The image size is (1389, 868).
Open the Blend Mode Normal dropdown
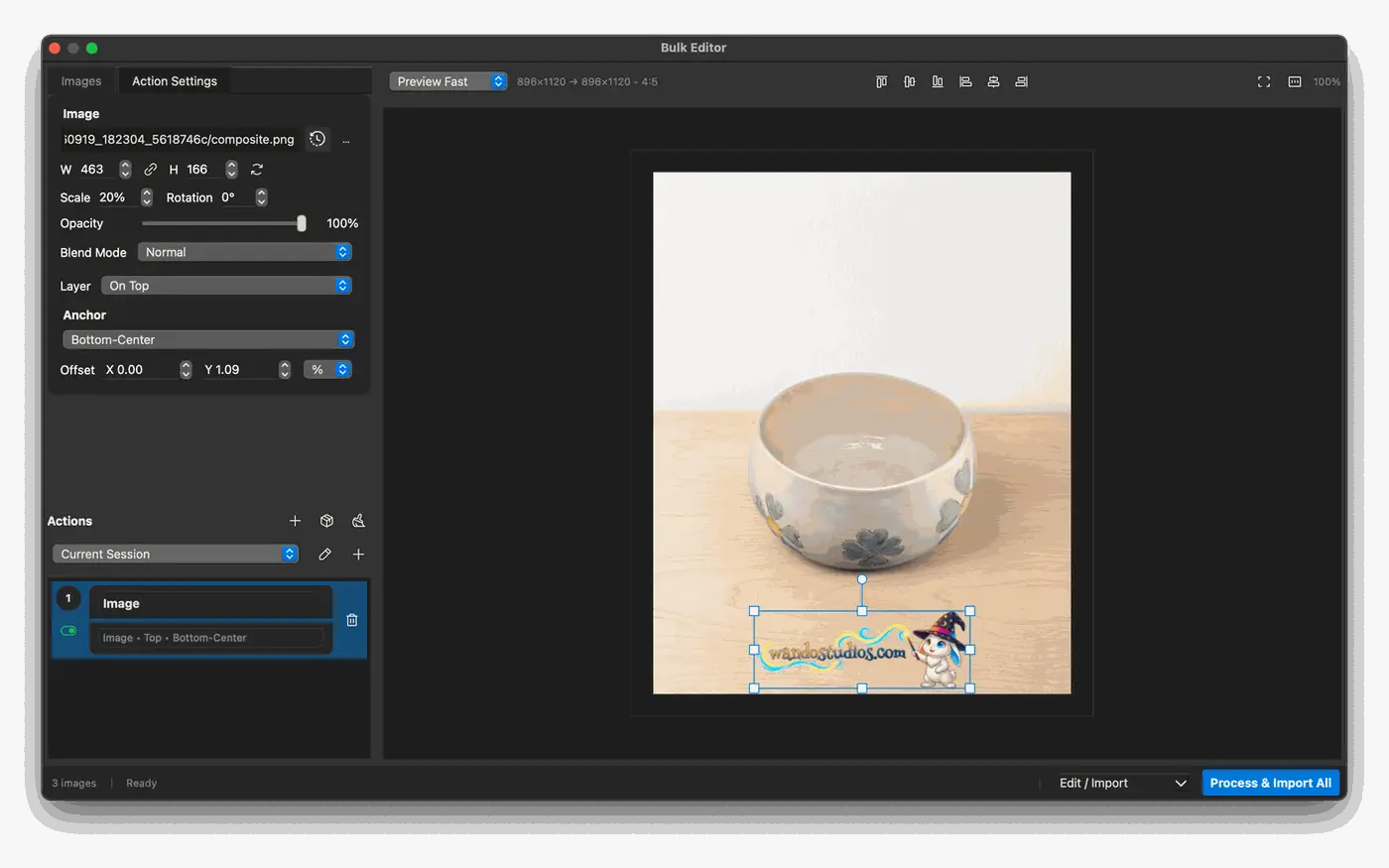[245, 252]
